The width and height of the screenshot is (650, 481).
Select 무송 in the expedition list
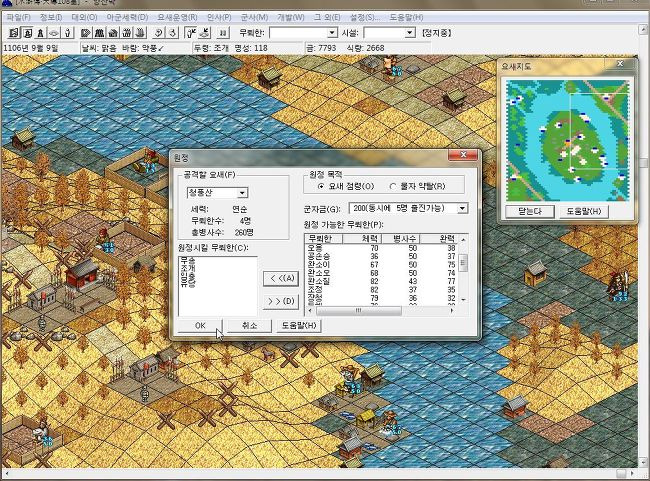click(x=187, y=261)
